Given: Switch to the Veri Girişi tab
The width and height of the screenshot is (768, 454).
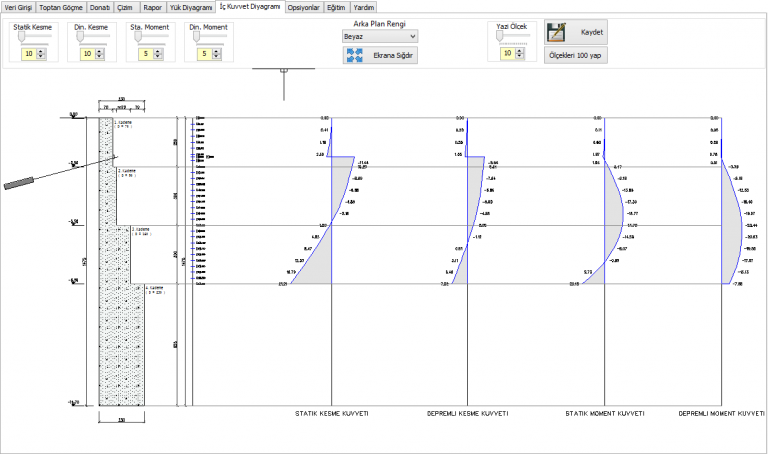Looking at the screenshot, I should 18,7.
